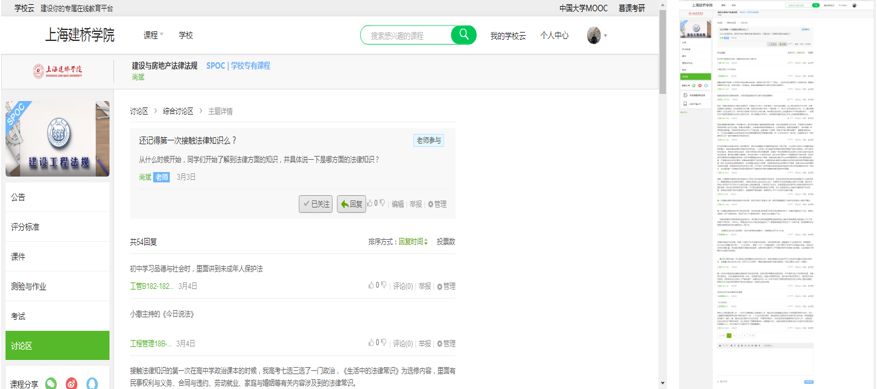Select 讨论区 in the sidebar
The height and width of the screenshot is (389, 877).
pos(57,345)
